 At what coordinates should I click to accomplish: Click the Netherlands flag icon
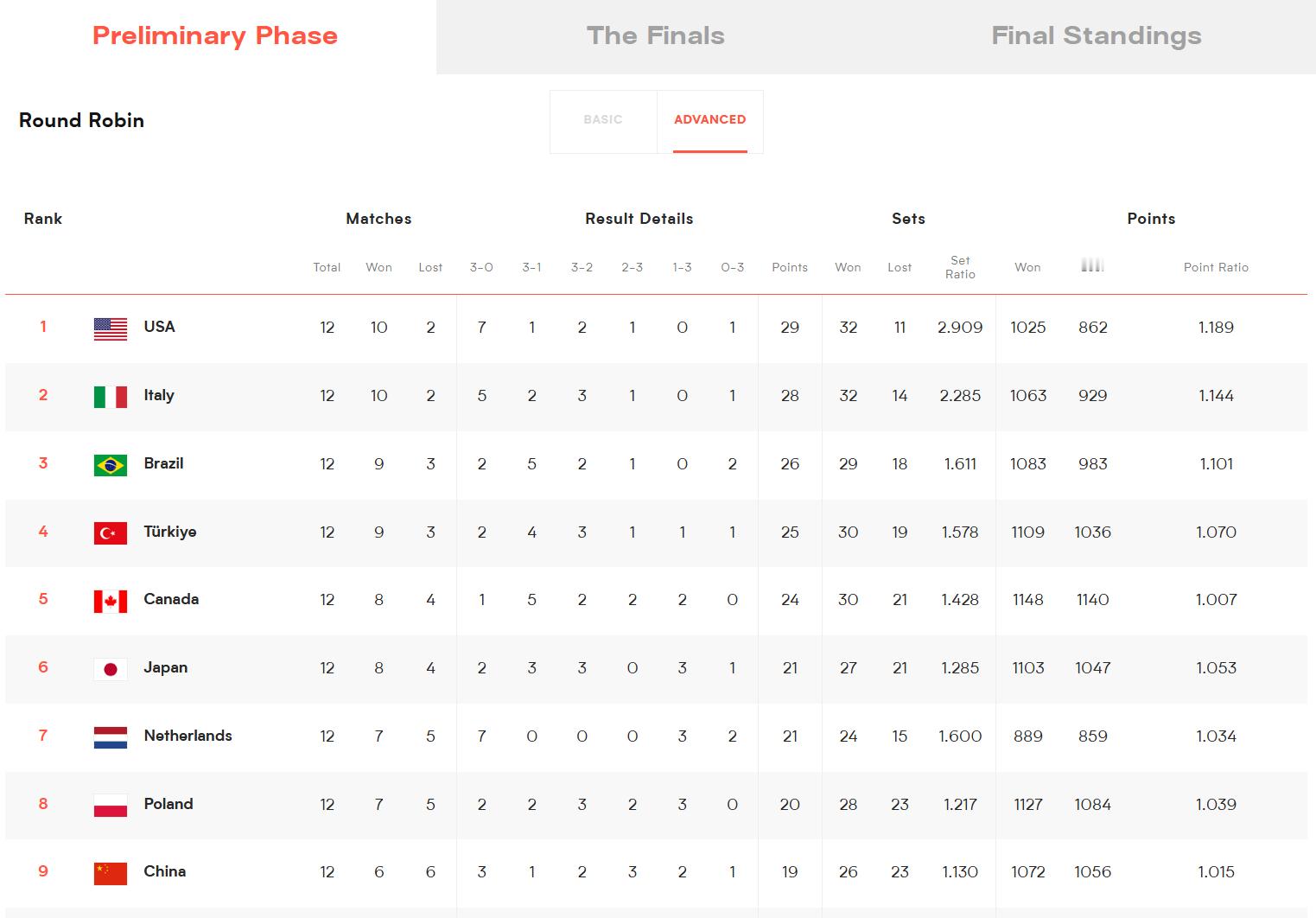(111, 737)
